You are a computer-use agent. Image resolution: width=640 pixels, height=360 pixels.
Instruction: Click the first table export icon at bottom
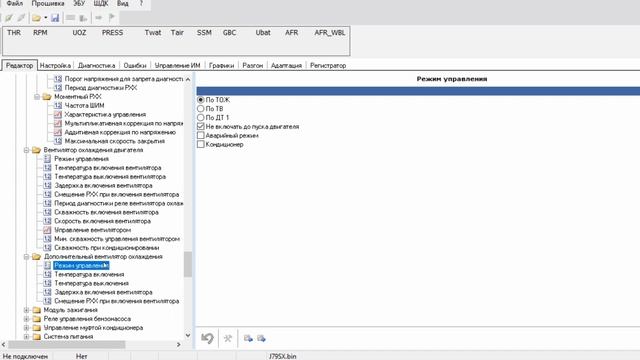(x=248, y=338)
